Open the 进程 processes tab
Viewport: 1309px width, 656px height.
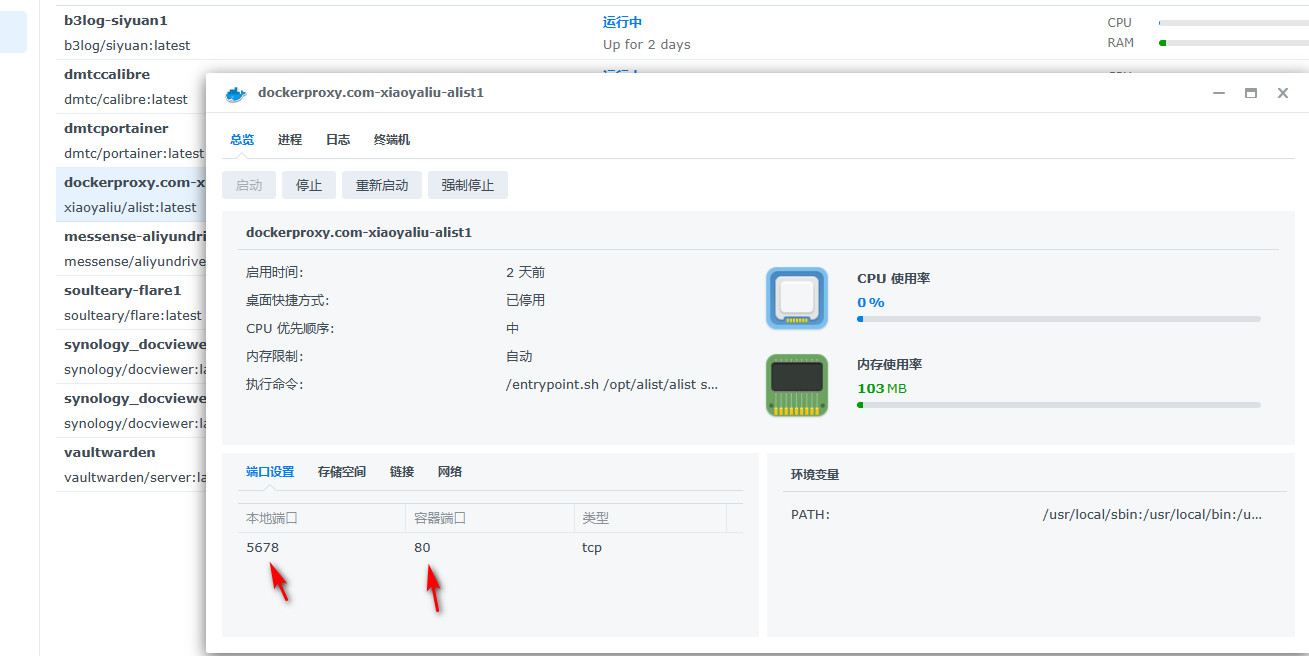[x=290, y=140]
